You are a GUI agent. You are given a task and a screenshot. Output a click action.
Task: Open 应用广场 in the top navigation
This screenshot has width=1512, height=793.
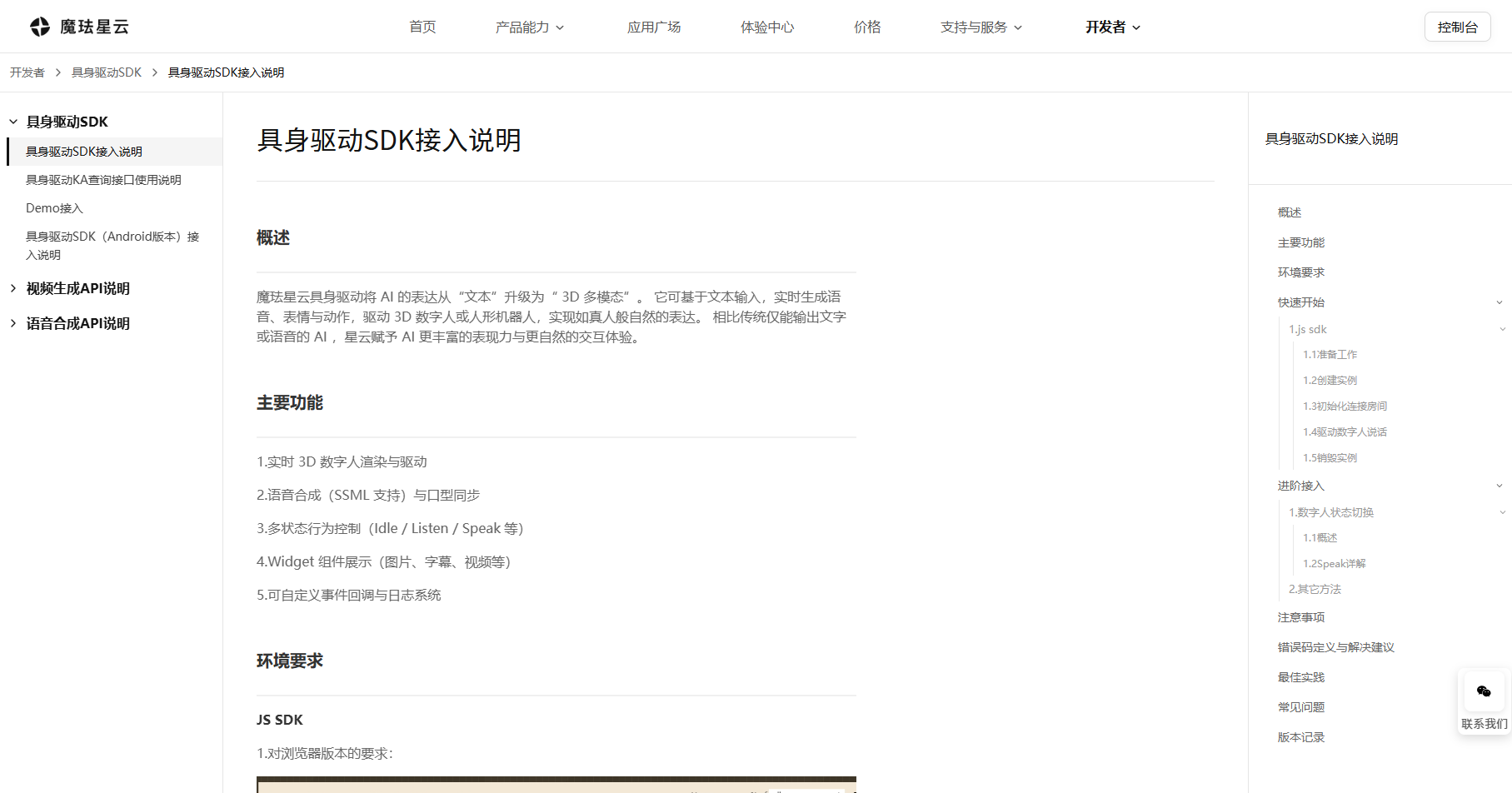pos(654,27)
